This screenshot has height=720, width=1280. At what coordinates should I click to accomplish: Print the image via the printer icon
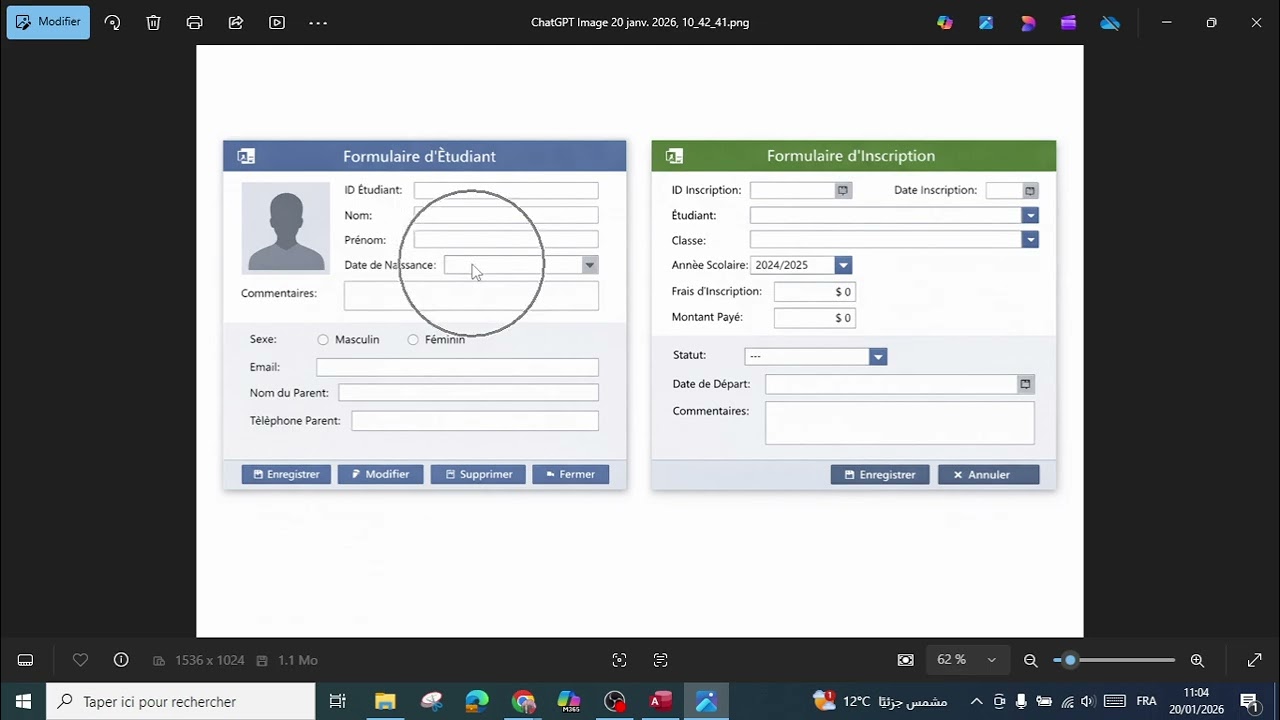pyautogui.click(x=195, y=22)
